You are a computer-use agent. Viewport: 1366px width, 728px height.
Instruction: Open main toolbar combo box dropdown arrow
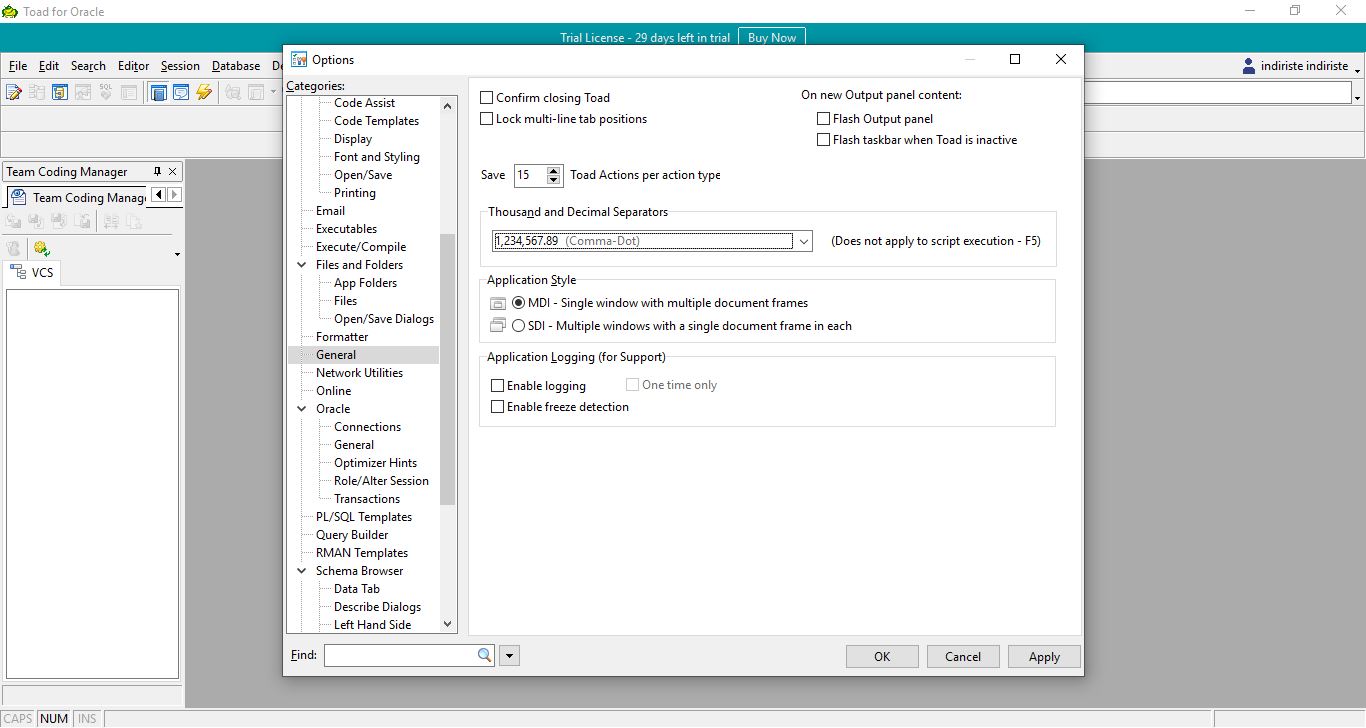click(x=1357, y=97)
